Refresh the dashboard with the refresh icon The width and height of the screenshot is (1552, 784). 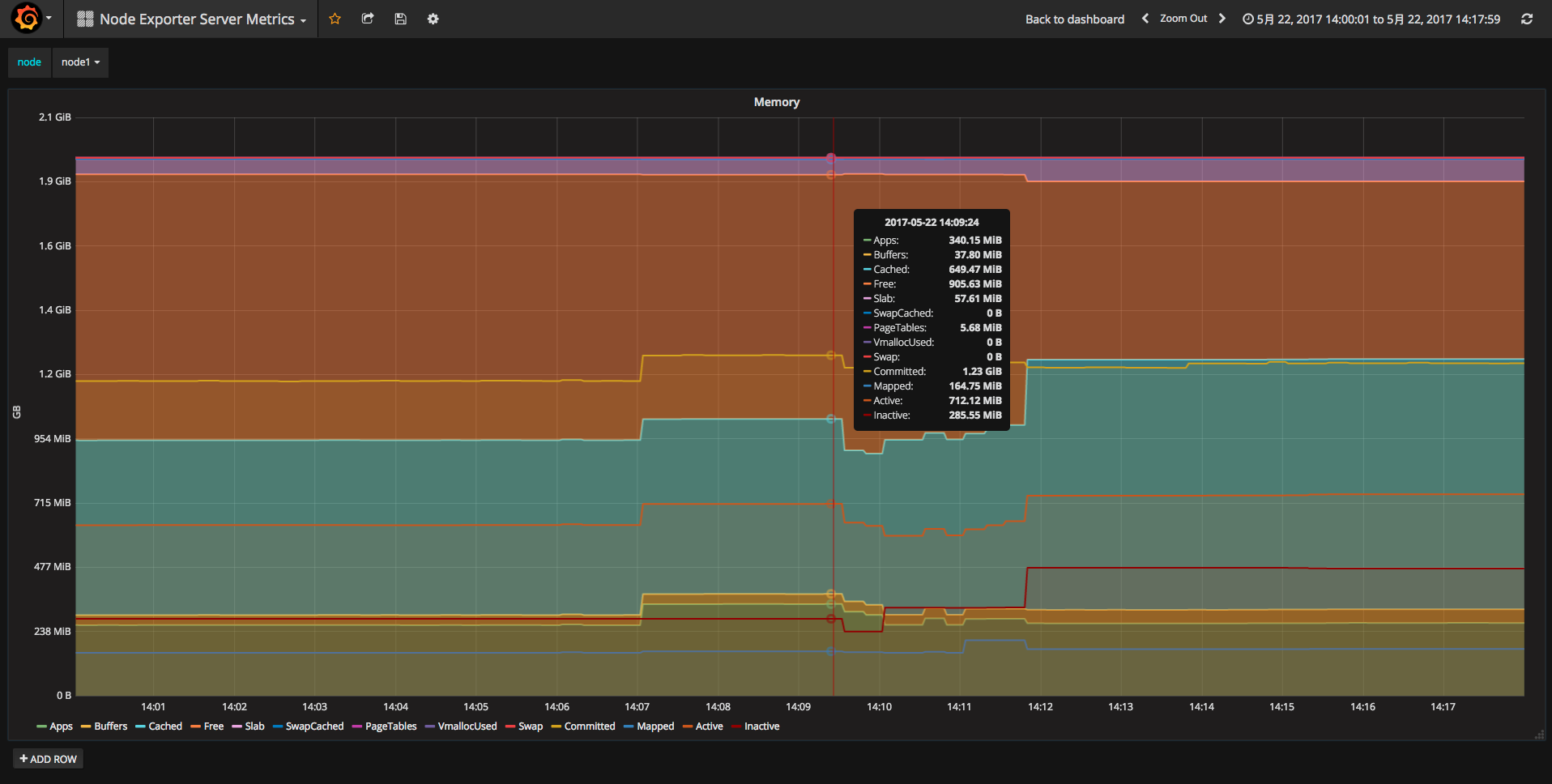[x=1527, y=19]
